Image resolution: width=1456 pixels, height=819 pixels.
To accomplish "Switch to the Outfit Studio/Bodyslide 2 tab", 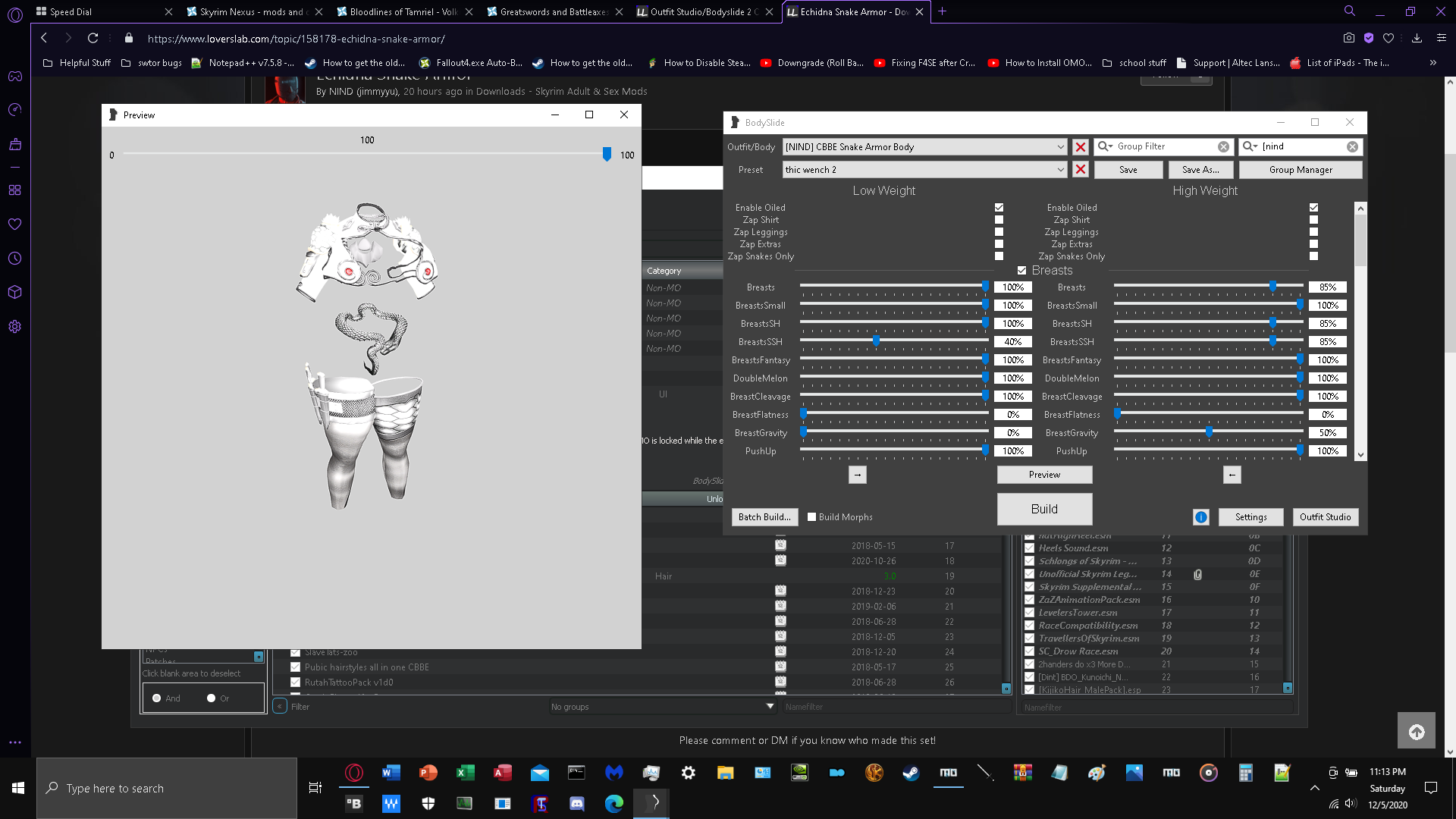I will (704, 11).
